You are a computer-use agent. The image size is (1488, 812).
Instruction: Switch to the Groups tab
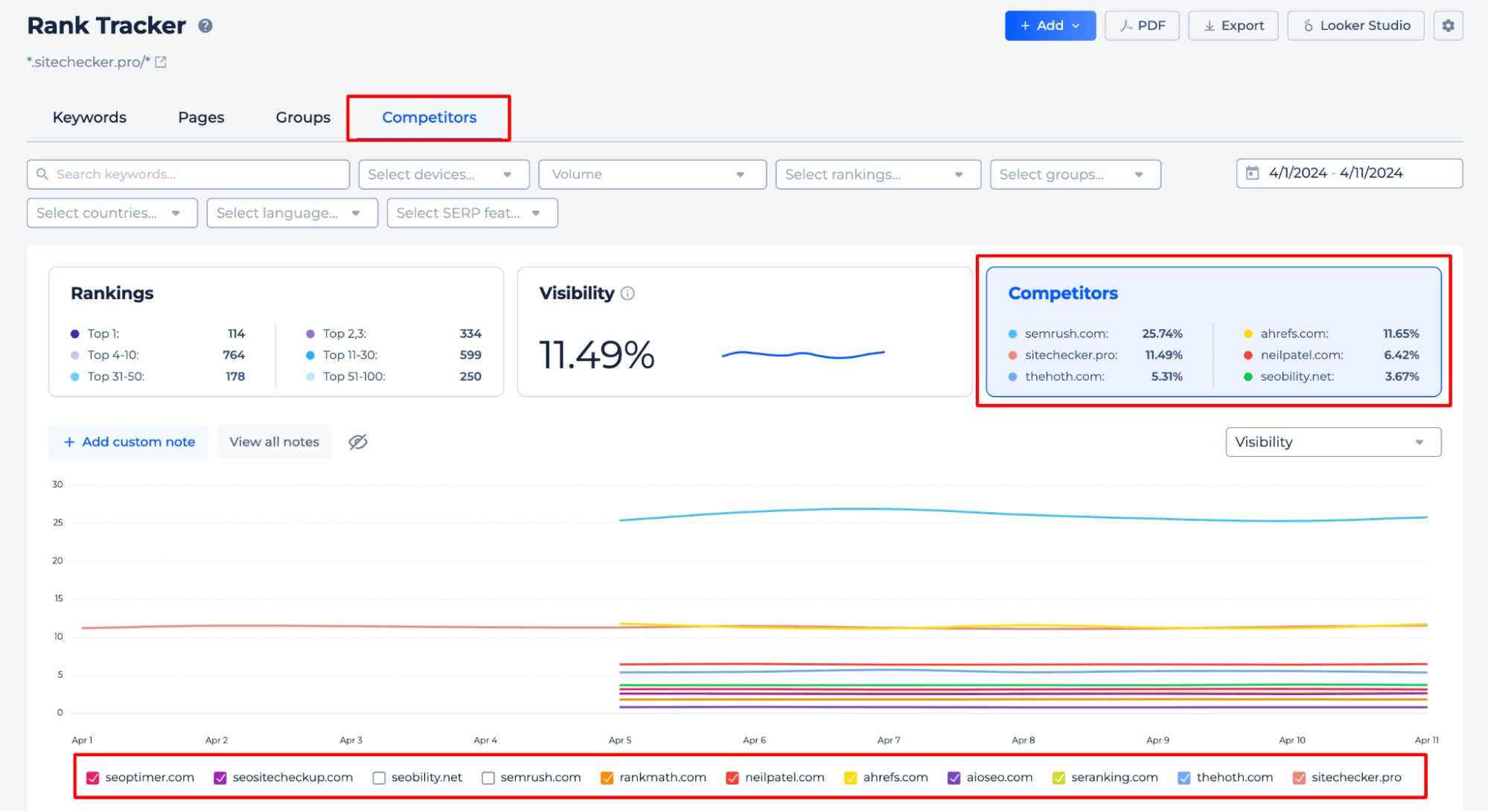click(x=303, y=118)
